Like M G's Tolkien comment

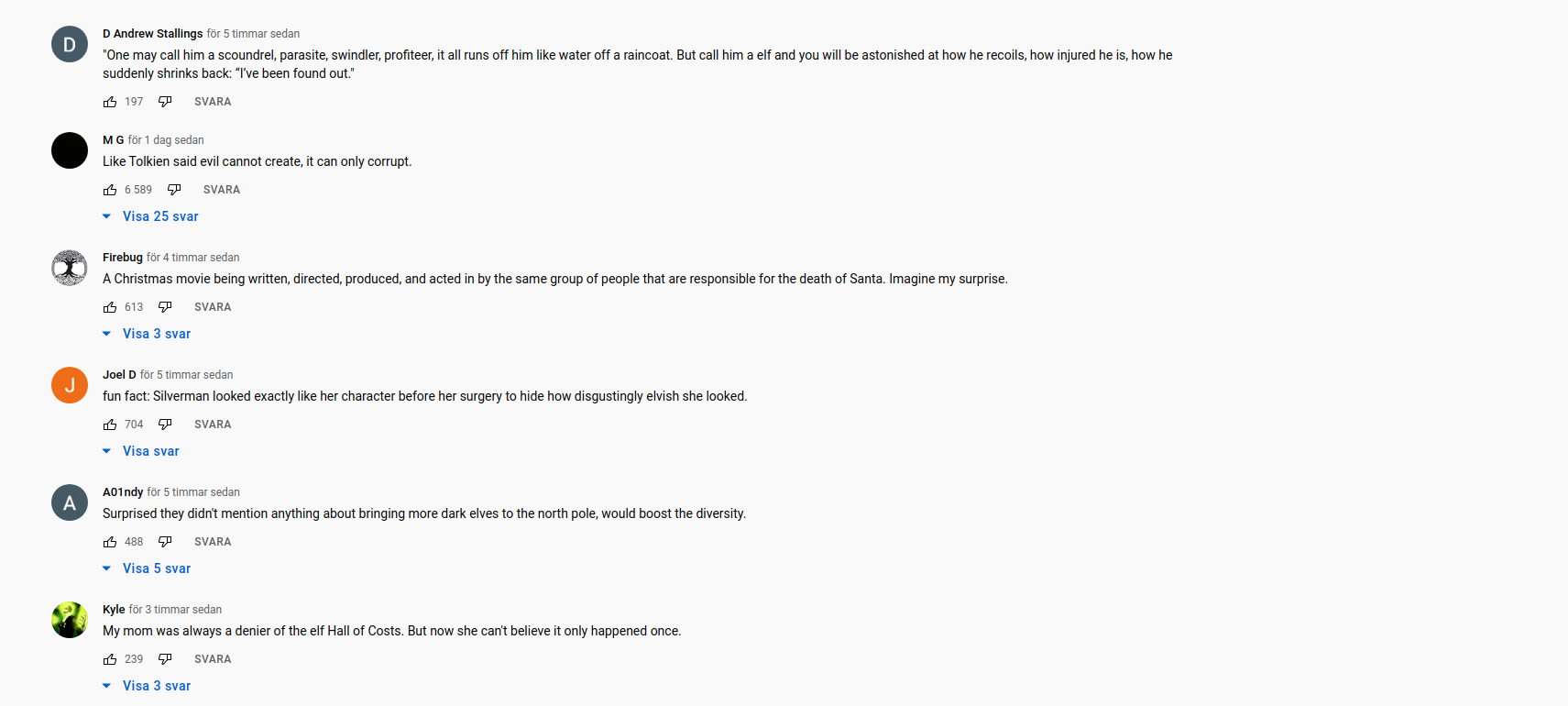(x=110, y=190)
